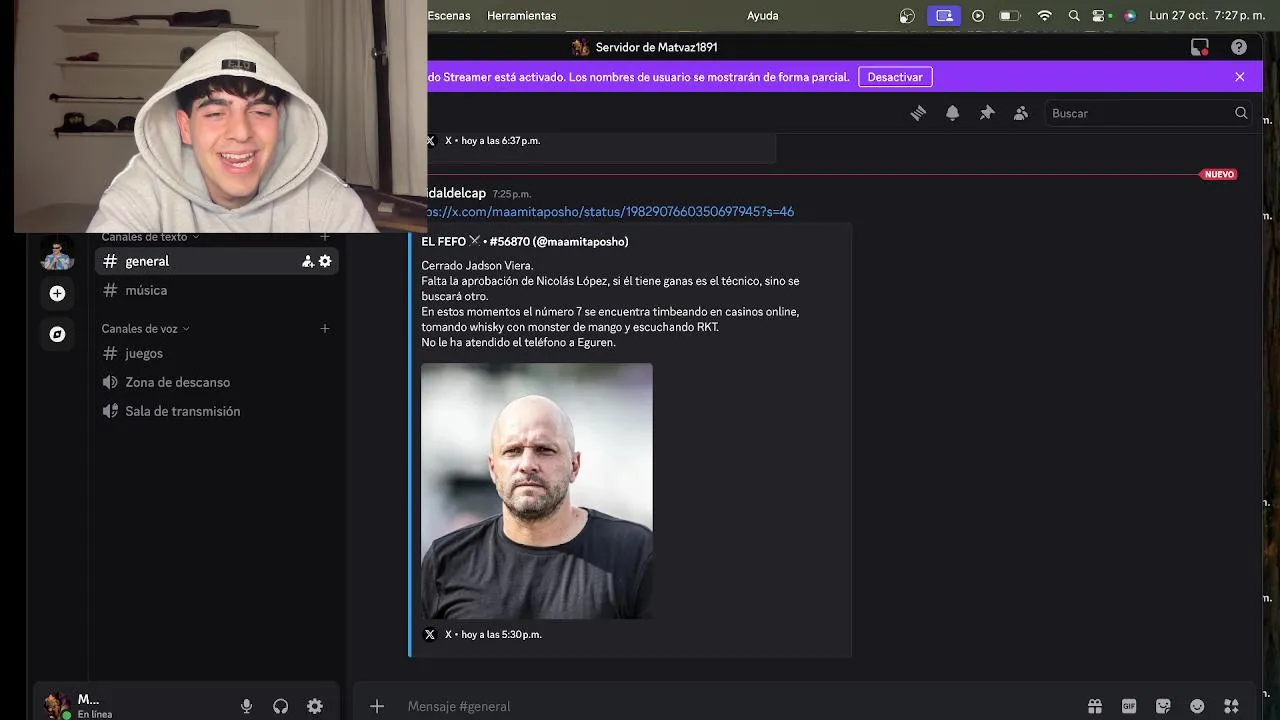The image size is (1280, 720).
Task: Mute the microphone in user panel
Action: [x=246, y=706]
